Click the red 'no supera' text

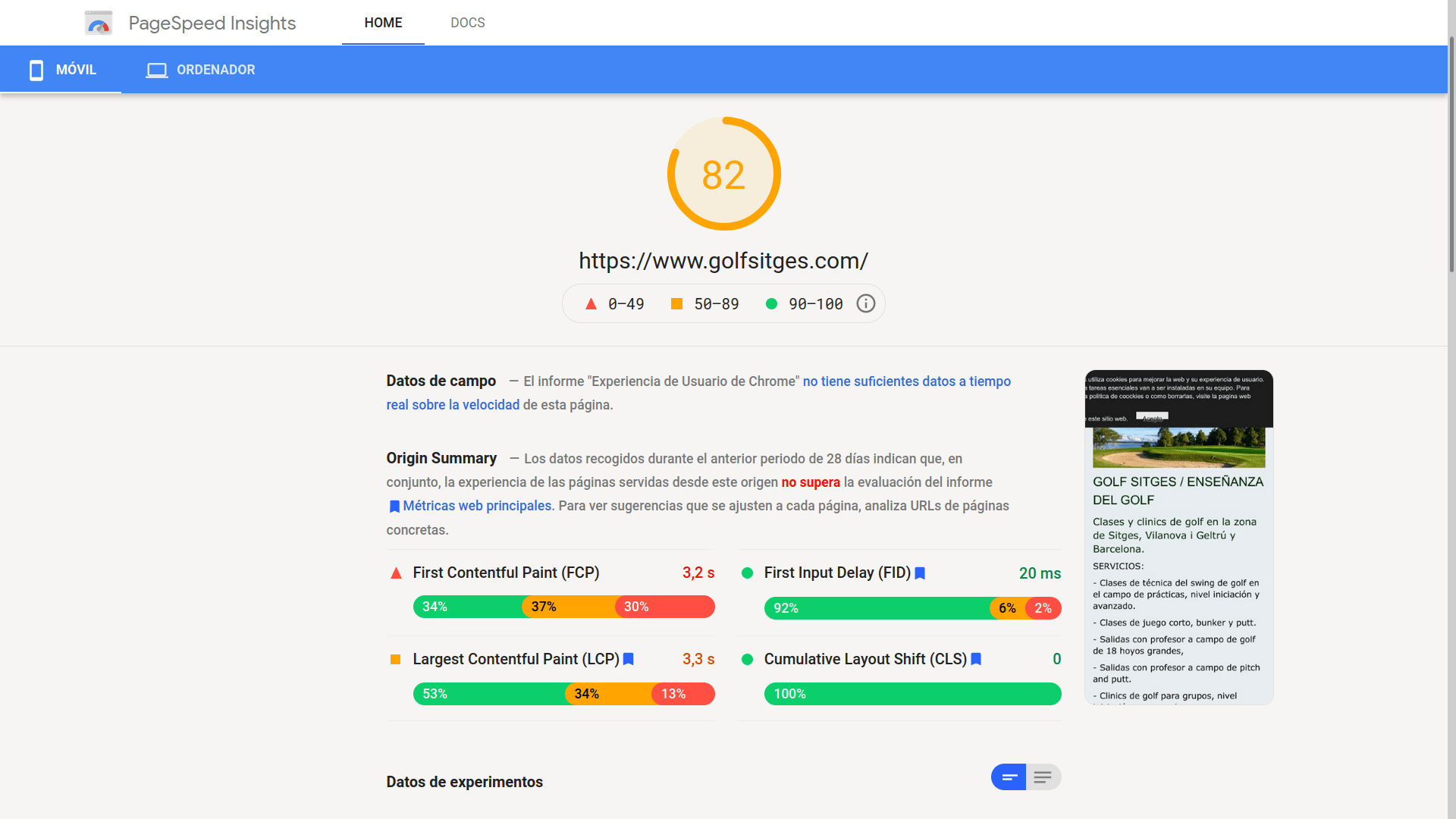point(811,482)
